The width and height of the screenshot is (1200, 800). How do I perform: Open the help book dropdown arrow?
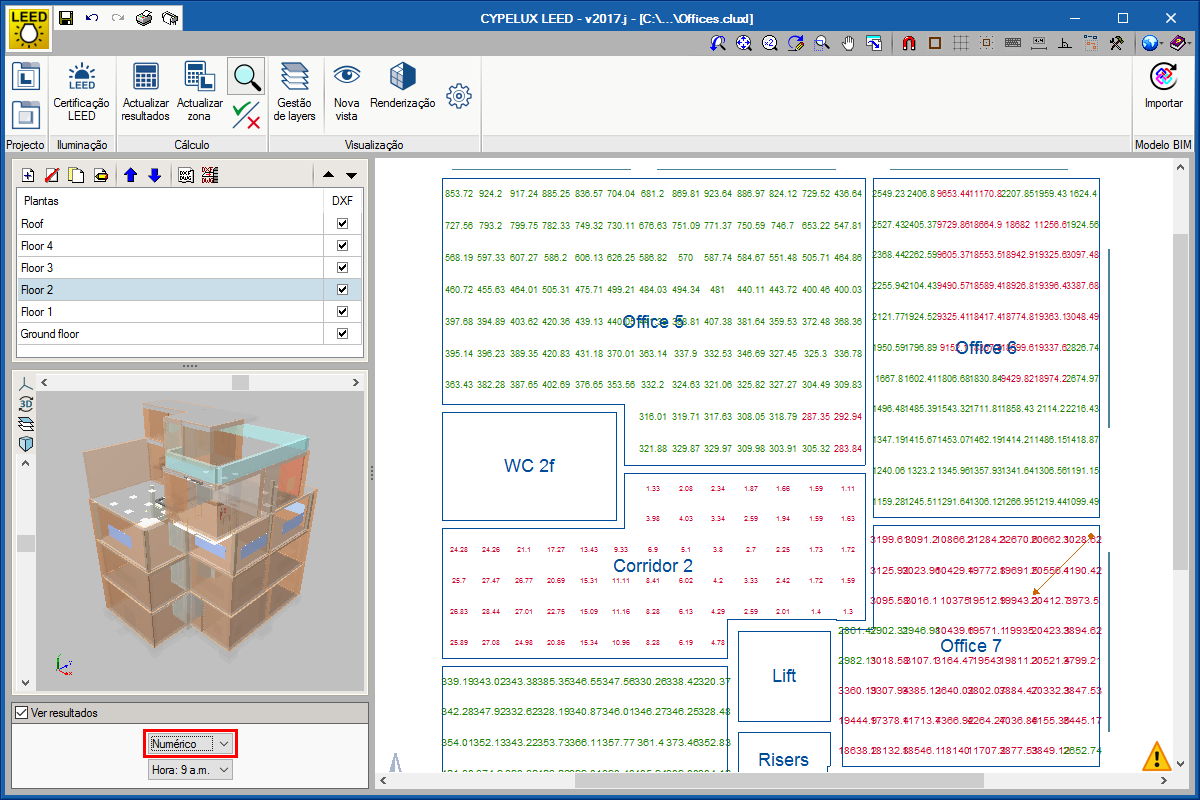(1188, 43)
